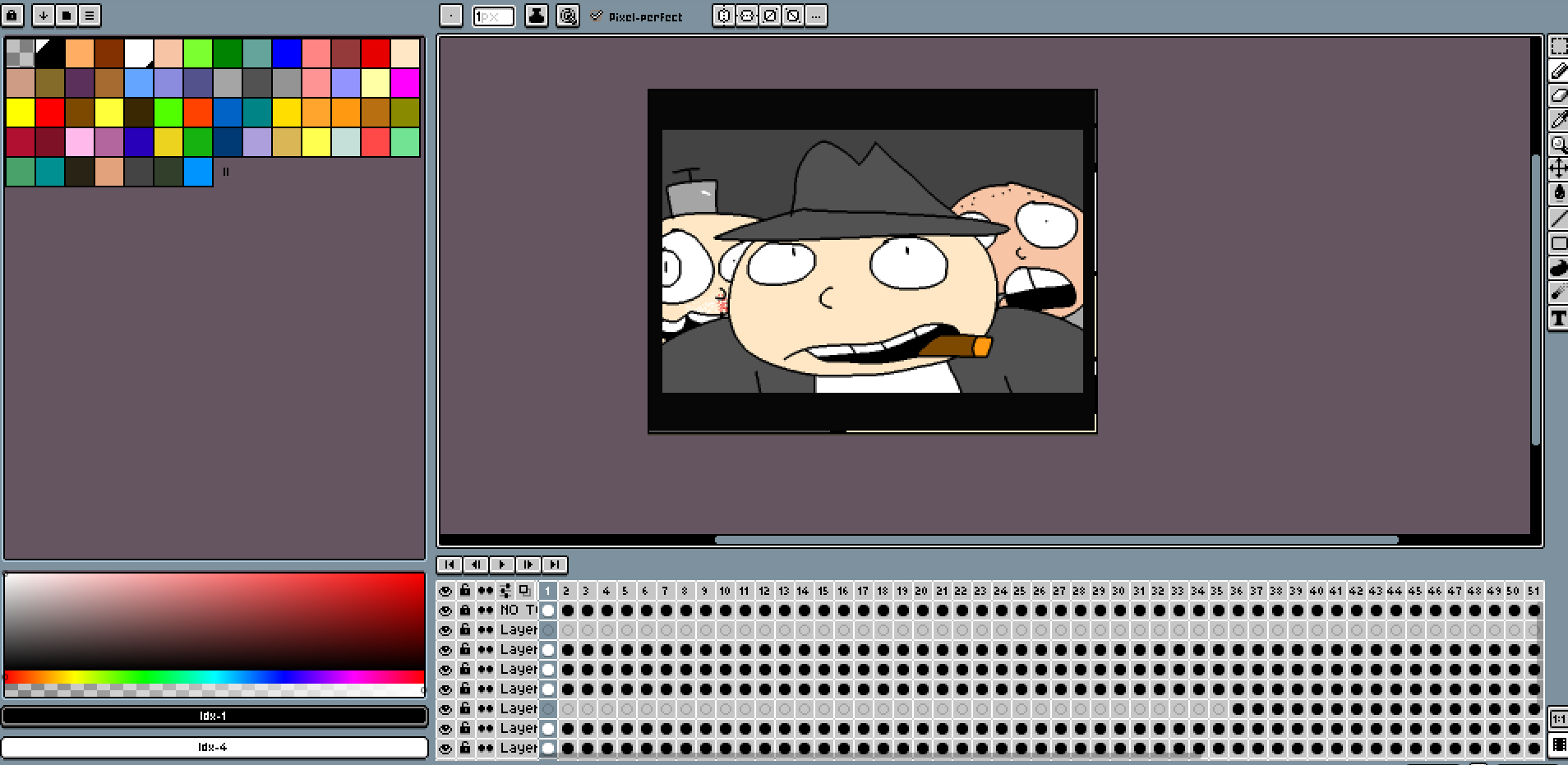The height and width of the screenshot is (765, 1568).
Task: Click the ink bottle icon in context bar
Action: 537,16
